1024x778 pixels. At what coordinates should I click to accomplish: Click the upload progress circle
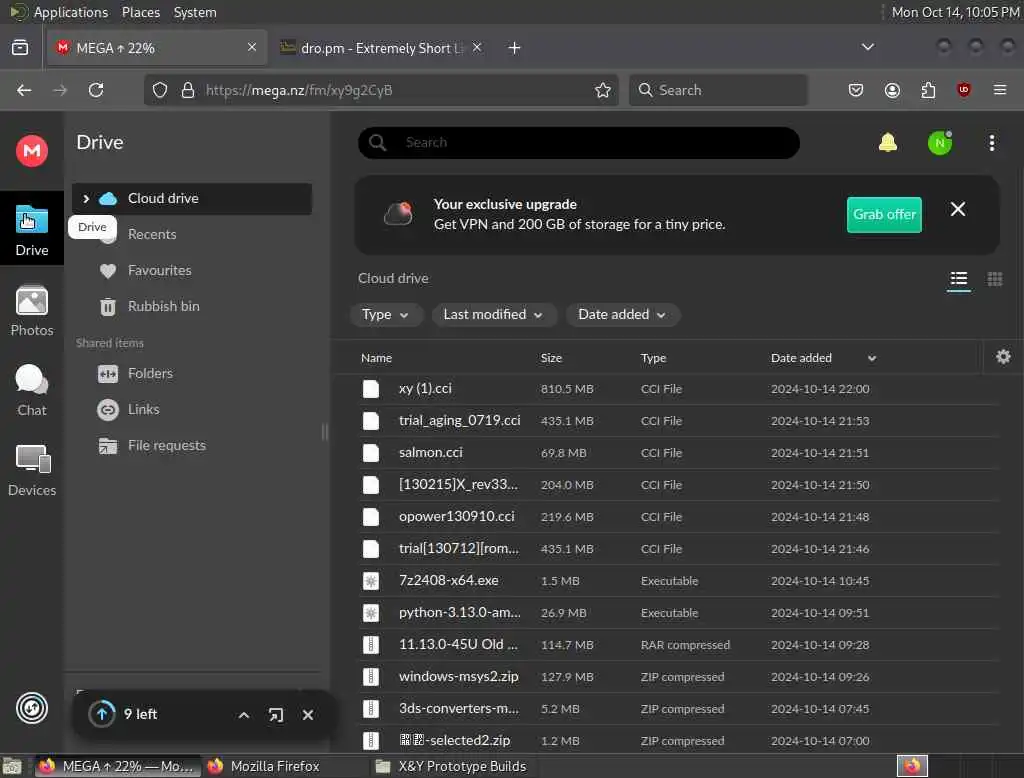102,714
